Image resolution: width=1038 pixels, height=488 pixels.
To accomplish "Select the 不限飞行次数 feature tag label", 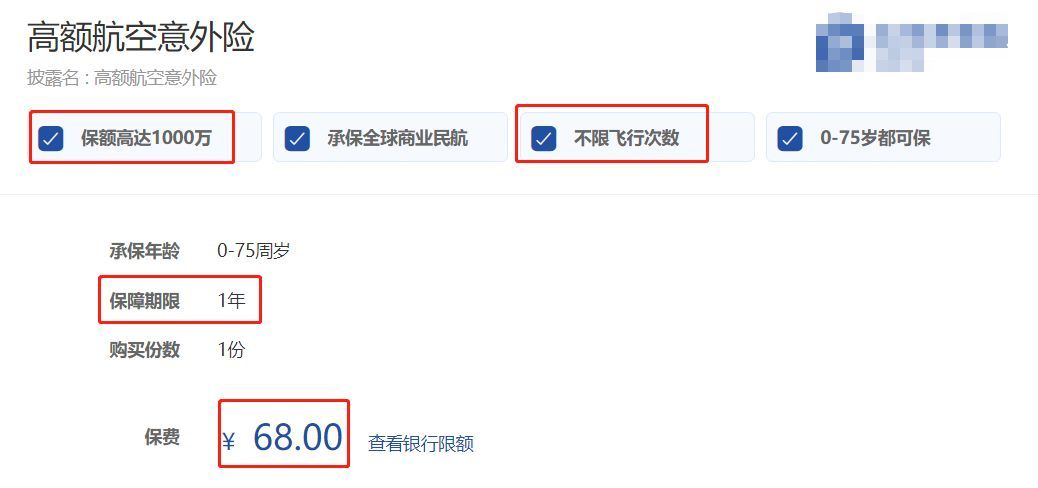I will [x=626, y=138].
